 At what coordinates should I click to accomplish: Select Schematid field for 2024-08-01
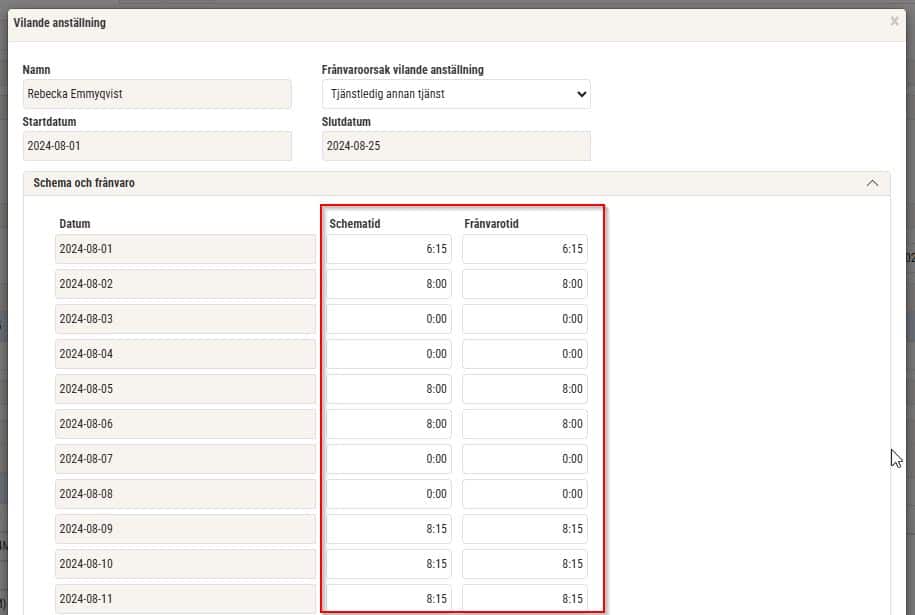(389, 249)
